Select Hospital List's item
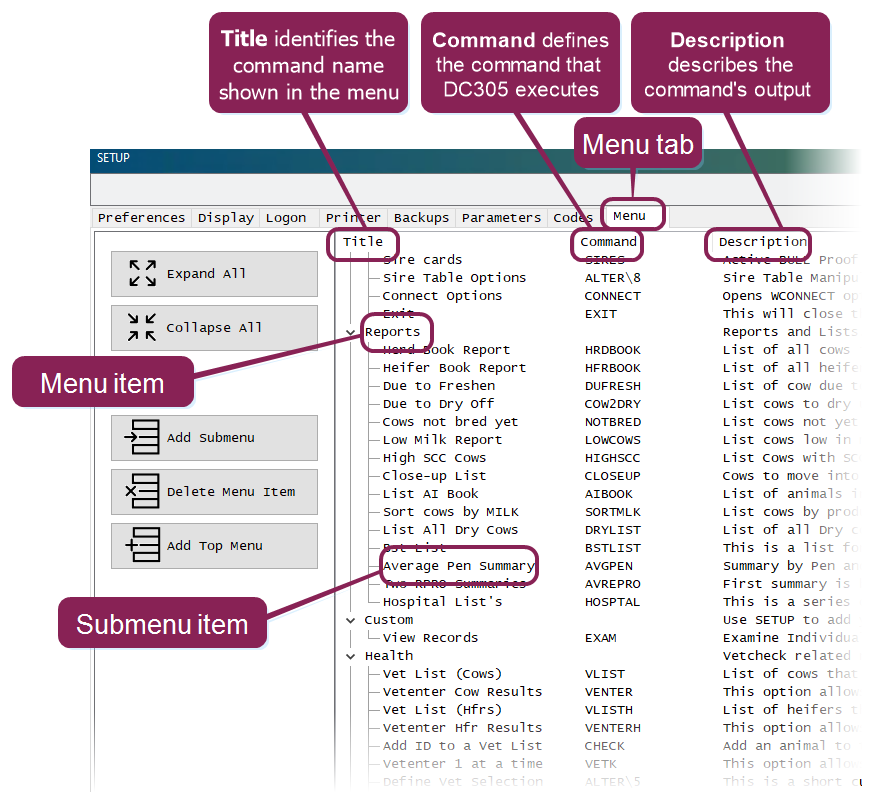 [442, 602]
